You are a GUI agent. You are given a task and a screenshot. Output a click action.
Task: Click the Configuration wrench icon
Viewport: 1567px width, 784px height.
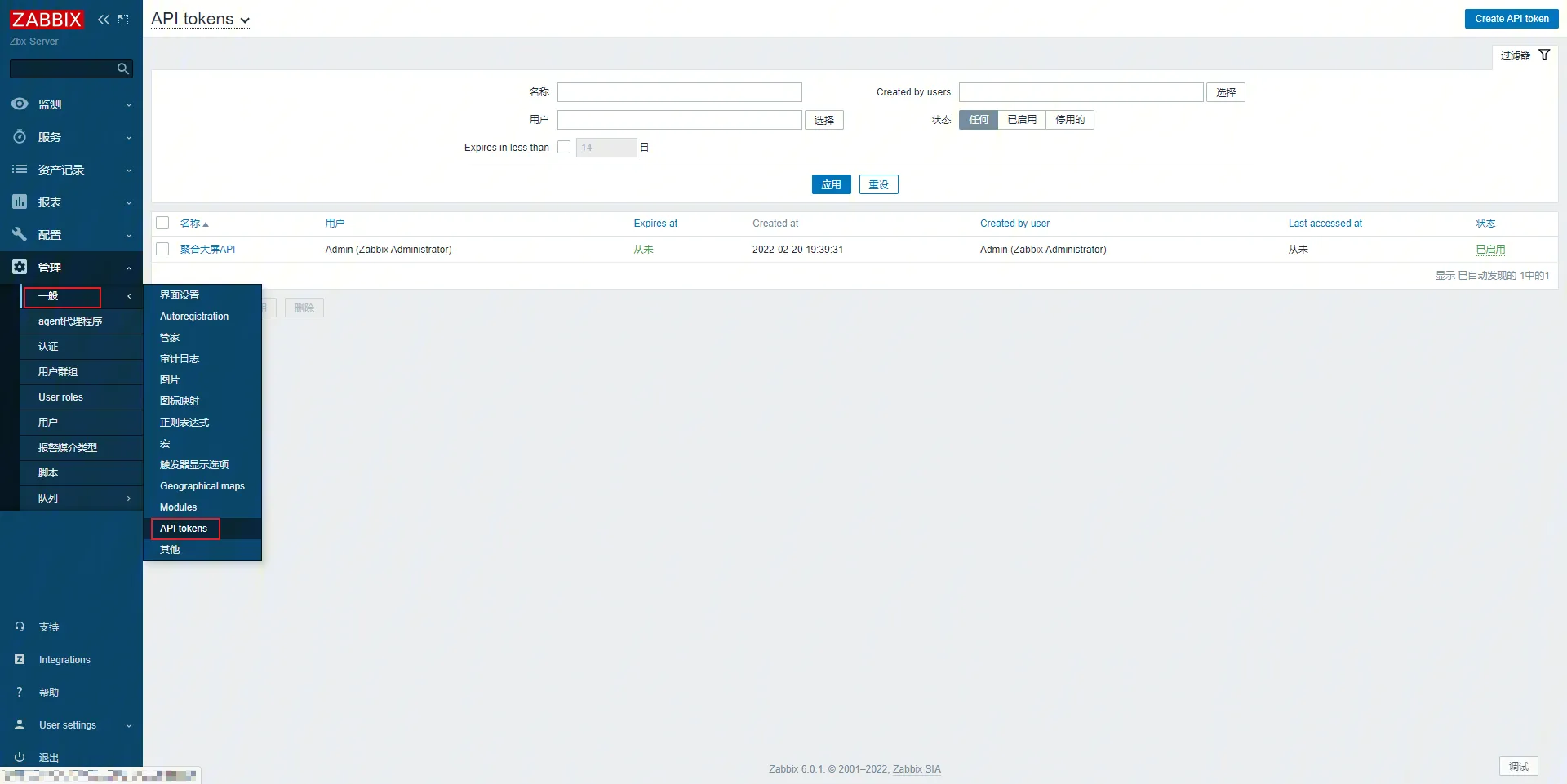tap(20, 235)
